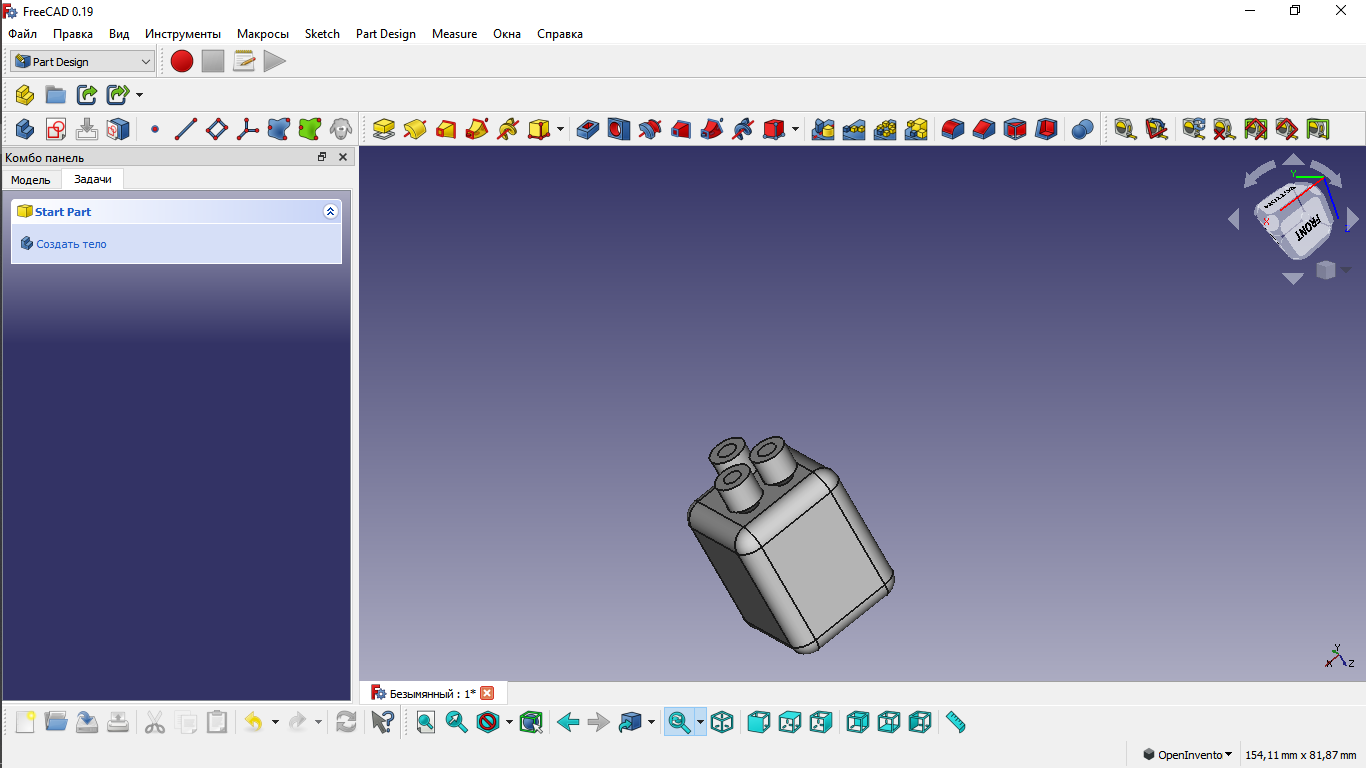Click the Создать тело link

tap(71, 244)
